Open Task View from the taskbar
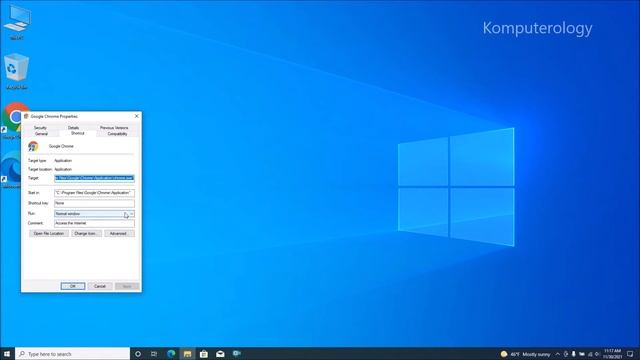The height and width of the screenshot is (360, 640). click(154, 354)
